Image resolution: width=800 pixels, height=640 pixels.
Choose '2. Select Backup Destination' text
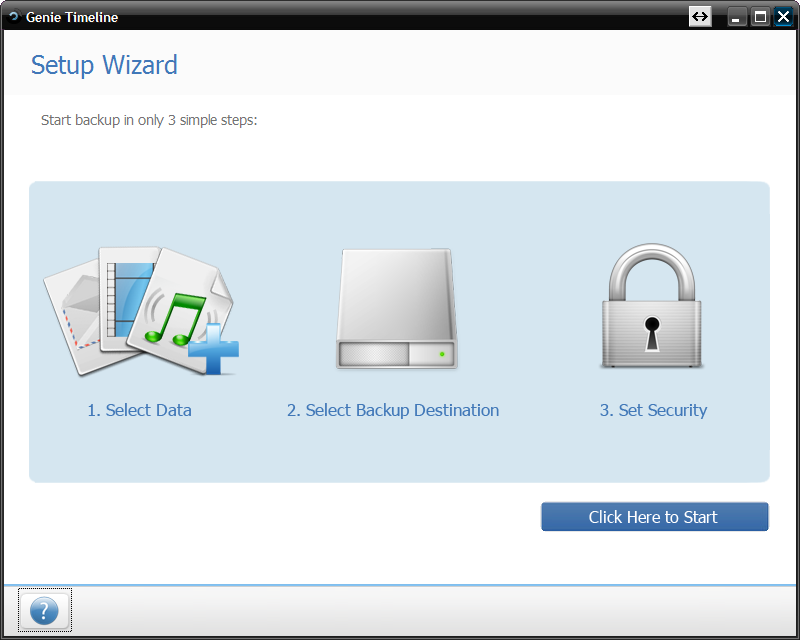393,410
